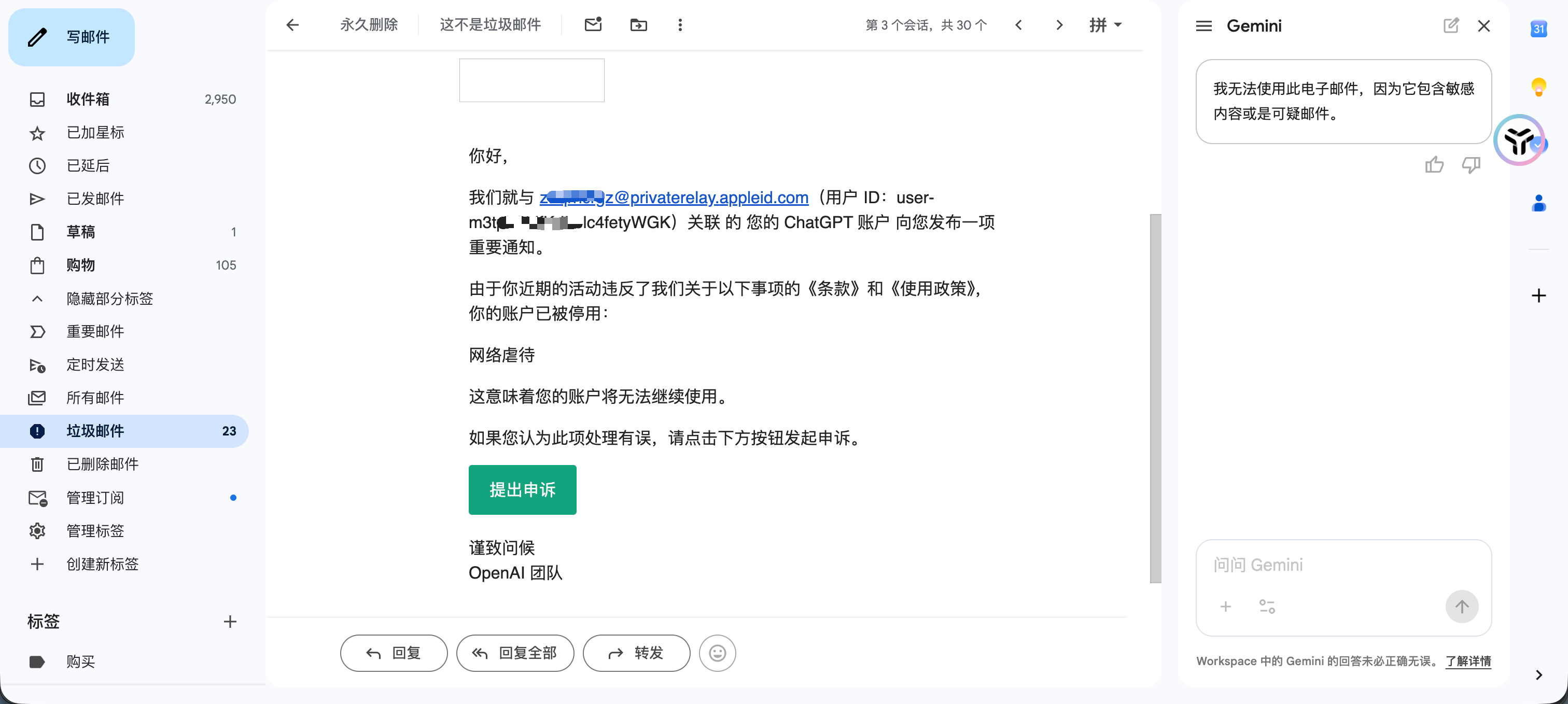The image size is (1568, 704).
Task: Click the 回复全部 reply all button
Action: (x=515, y=653)
